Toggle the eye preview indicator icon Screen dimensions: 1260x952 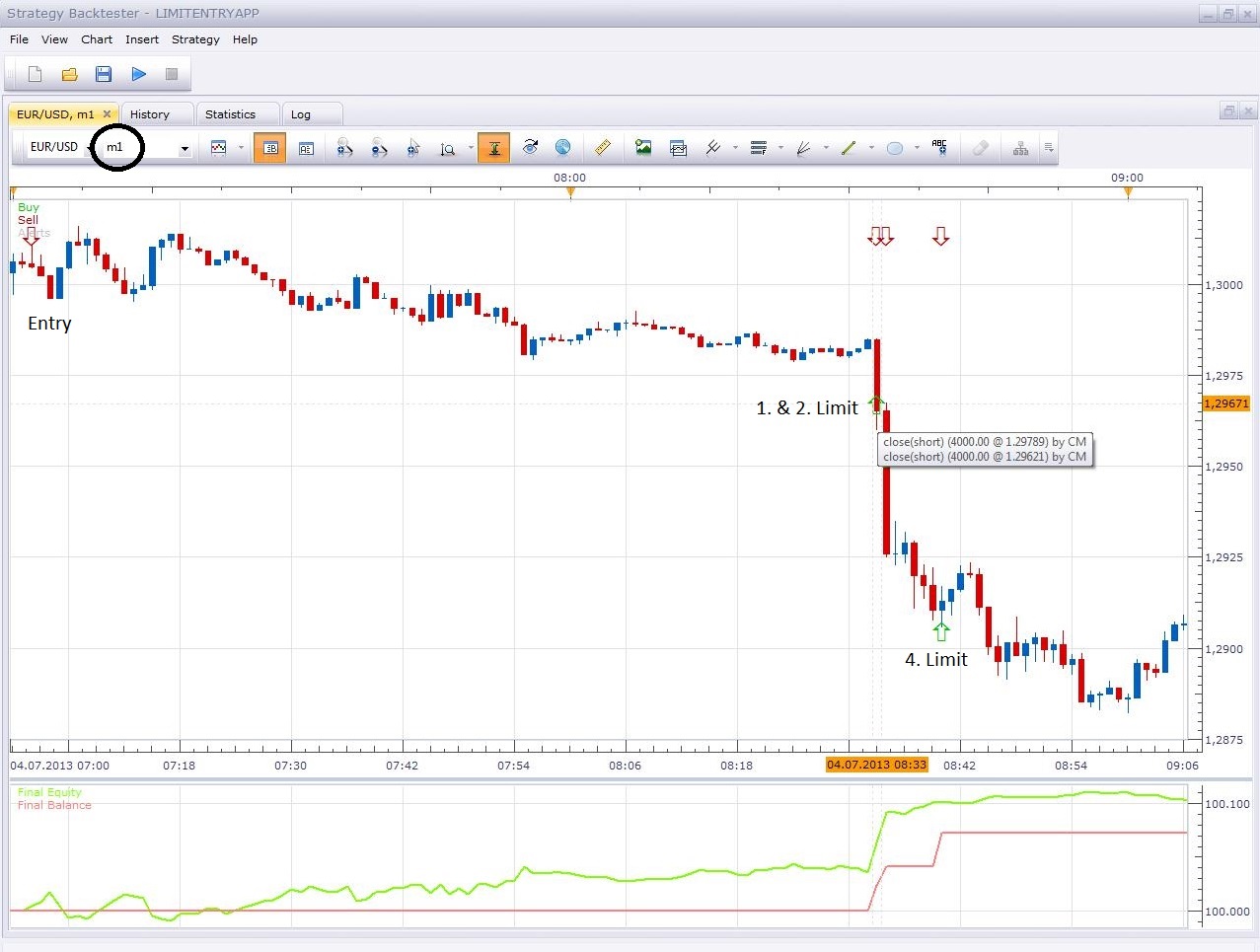tap(530, 147)
